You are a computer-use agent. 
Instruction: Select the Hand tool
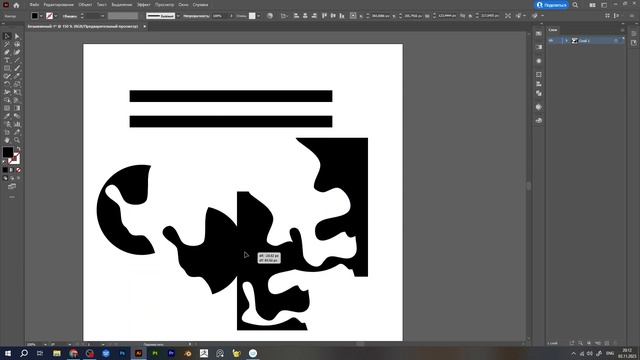click(7, 140)
